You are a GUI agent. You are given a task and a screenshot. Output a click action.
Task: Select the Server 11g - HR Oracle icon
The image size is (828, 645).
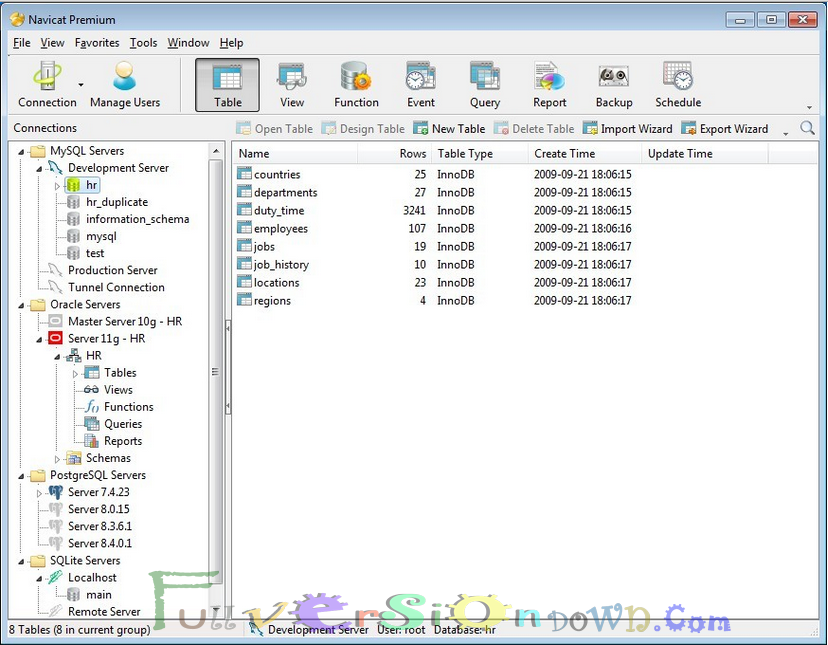click(x=55, y=338)
